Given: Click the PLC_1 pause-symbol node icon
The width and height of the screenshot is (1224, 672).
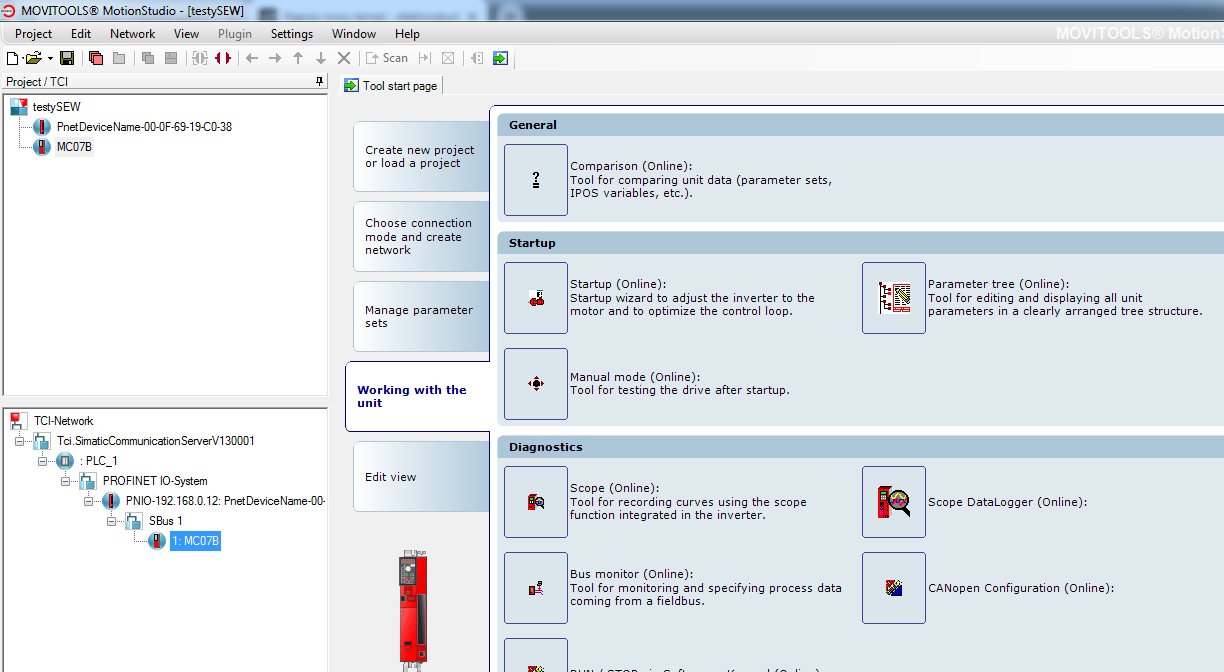Looking at the screenshot, I should point(65,461).
